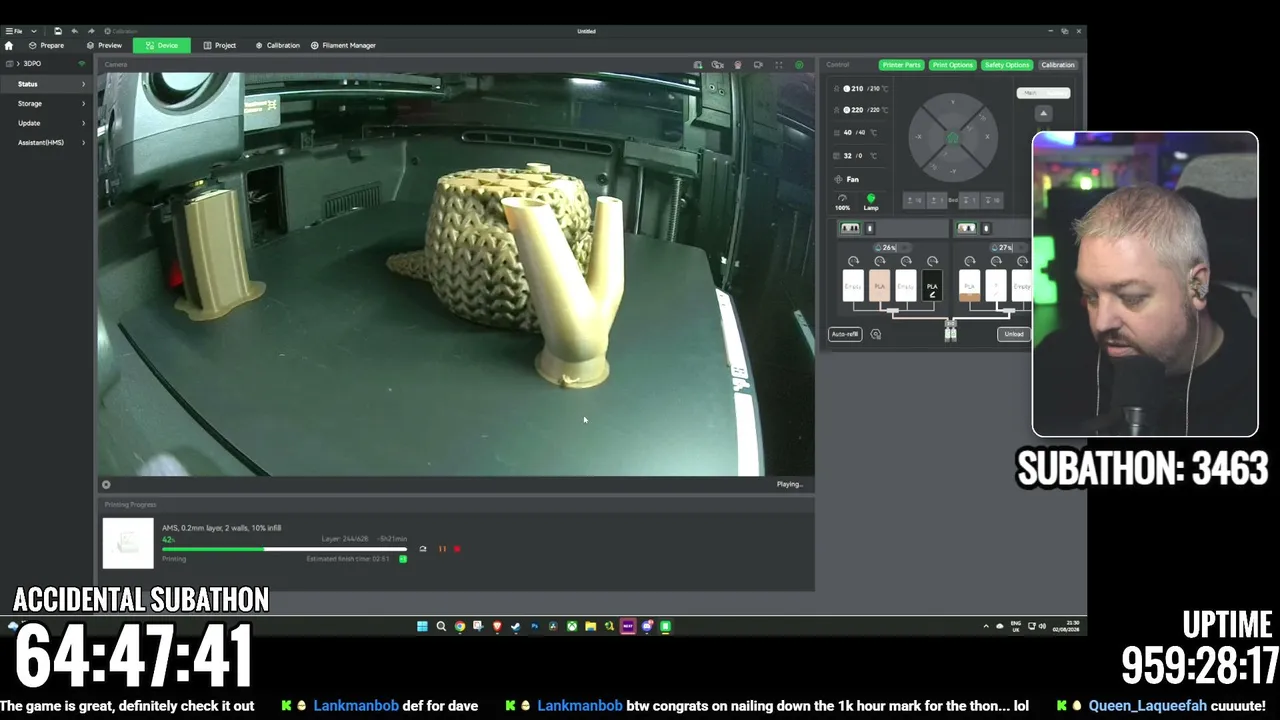Switch to the Preview tab
This screenshot has width=1280, height=720.
[104, 45]
